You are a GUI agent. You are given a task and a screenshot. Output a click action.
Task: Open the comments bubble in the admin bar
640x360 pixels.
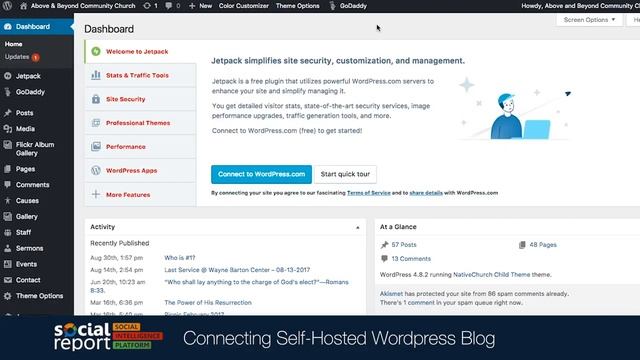pyautogui.click(x=169, y=6)
